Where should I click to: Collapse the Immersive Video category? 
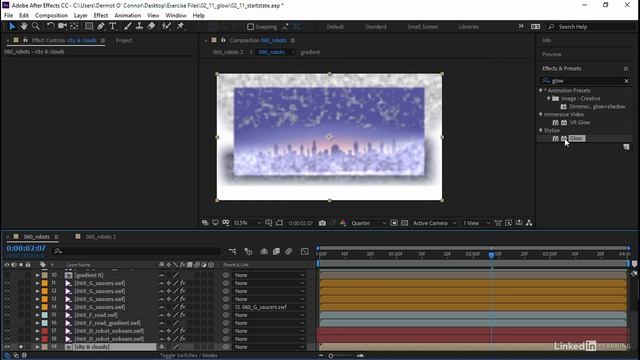point(541,115)
